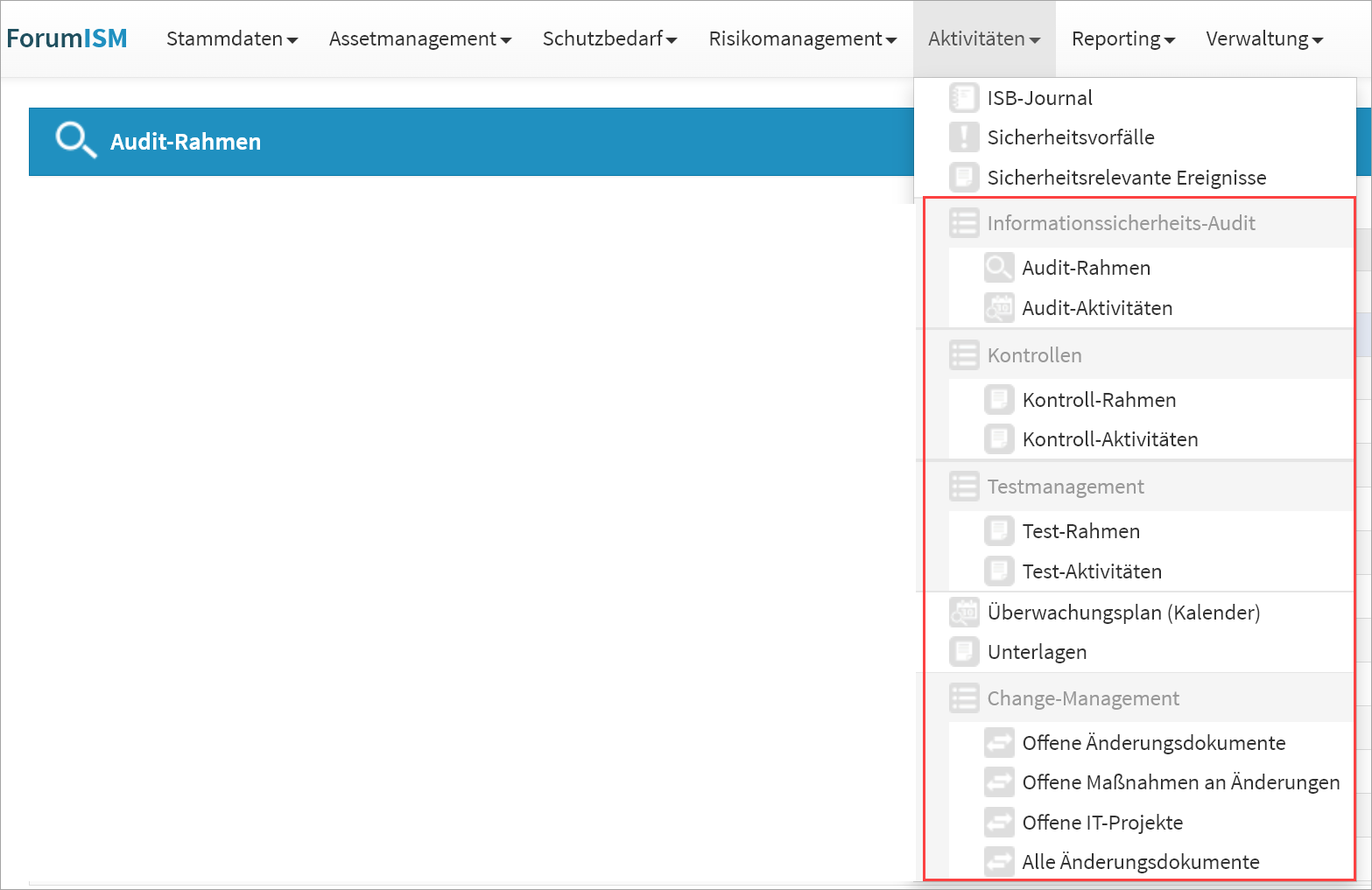Click the Überwachungsplan calendar icon
The width and height of the screenshot is (1372, 890).
963,613
